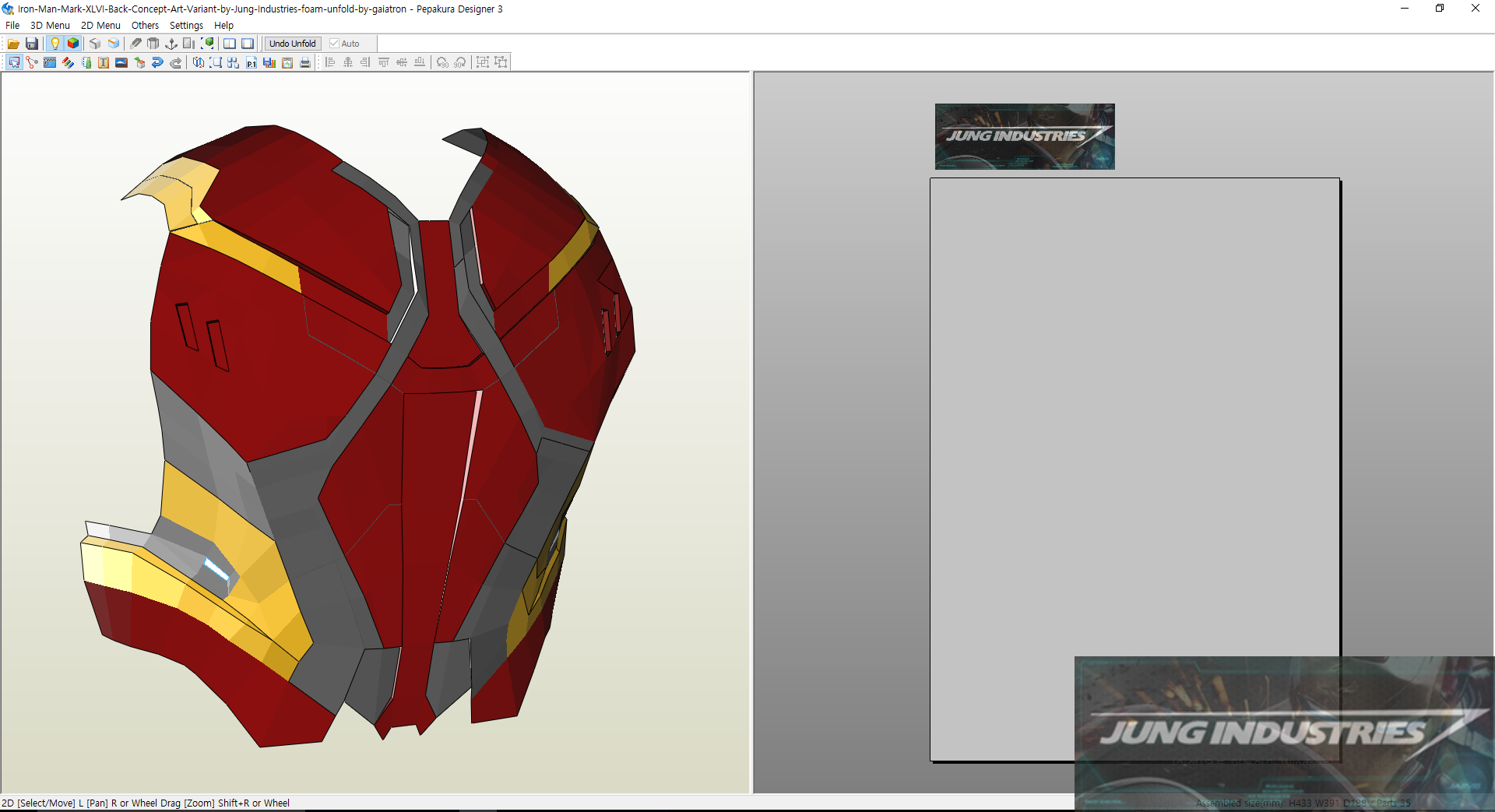Image resolution: width=1495 pixels, height=812 pixels.
Task: Select the edit flaps tool icon
Action: 50,62
